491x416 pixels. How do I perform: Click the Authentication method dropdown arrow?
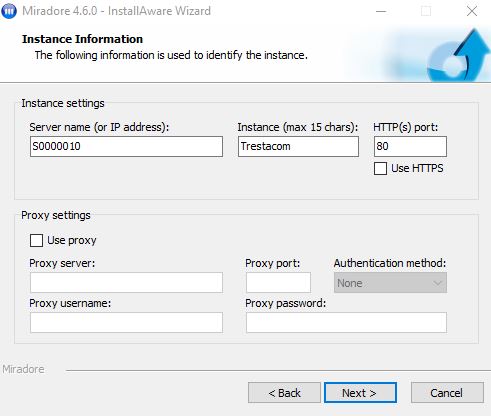pos(437,283)
